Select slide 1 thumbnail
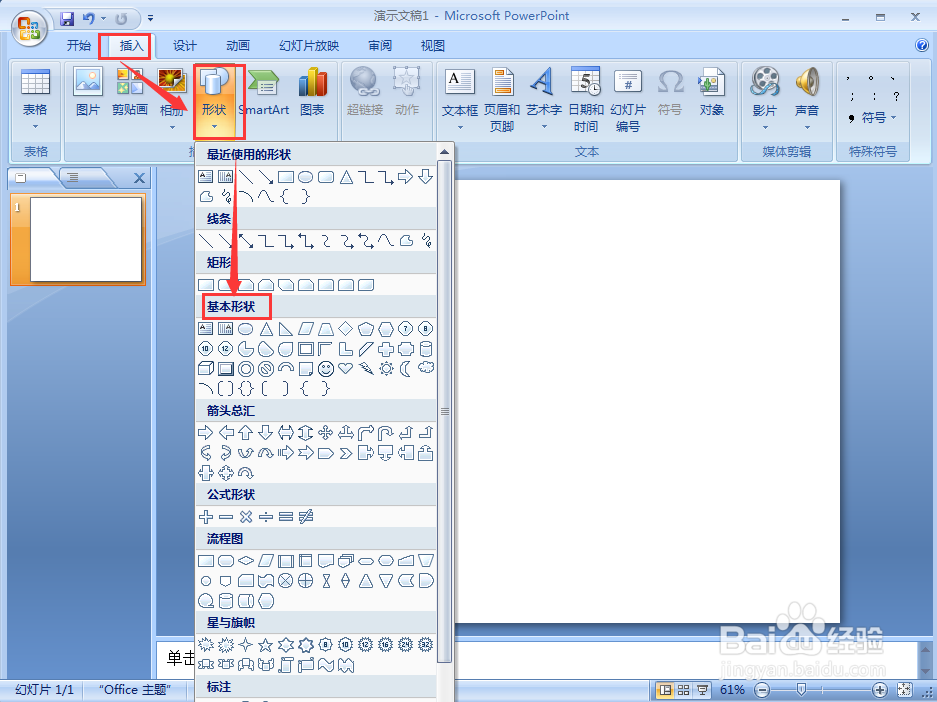This screenshot has width=937, height=702. pyautogui.click(x=86, y=239)
